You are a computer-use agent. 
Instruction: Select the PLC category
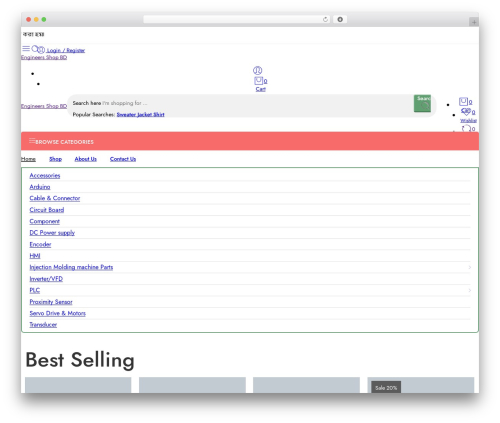point(35,290)
